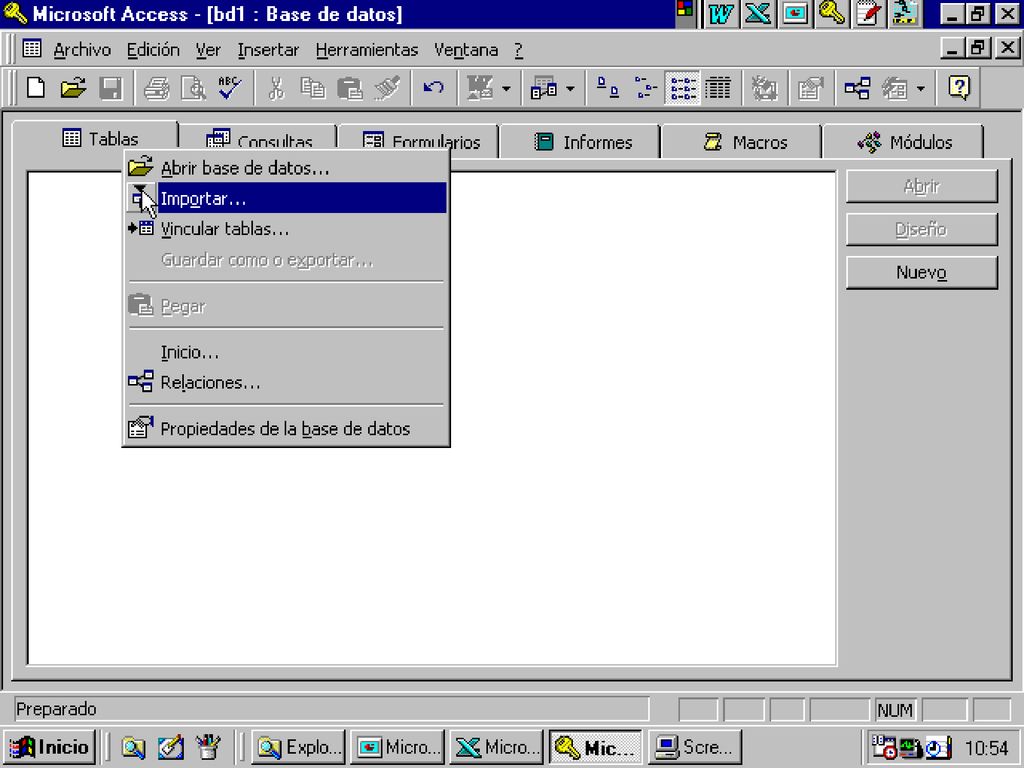The width and height of the screenshot is (1024, 768).
Task: Switch to the Macros tab
Action: pyautogui.click(x=745, y=142)
